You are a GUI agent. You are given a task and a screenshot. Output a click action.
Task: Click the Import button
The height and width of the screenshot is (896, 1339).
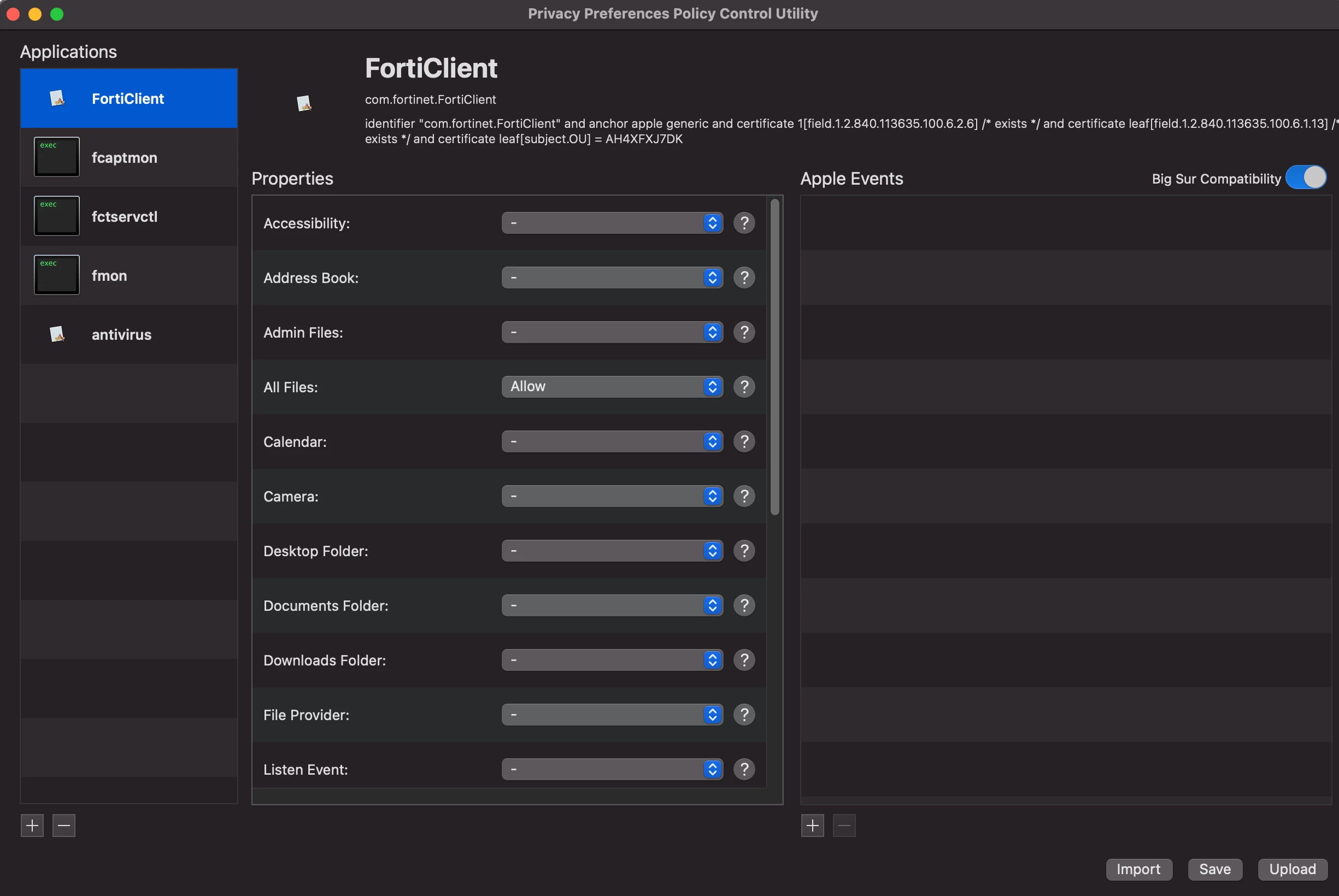click(x=1138, y=869)
